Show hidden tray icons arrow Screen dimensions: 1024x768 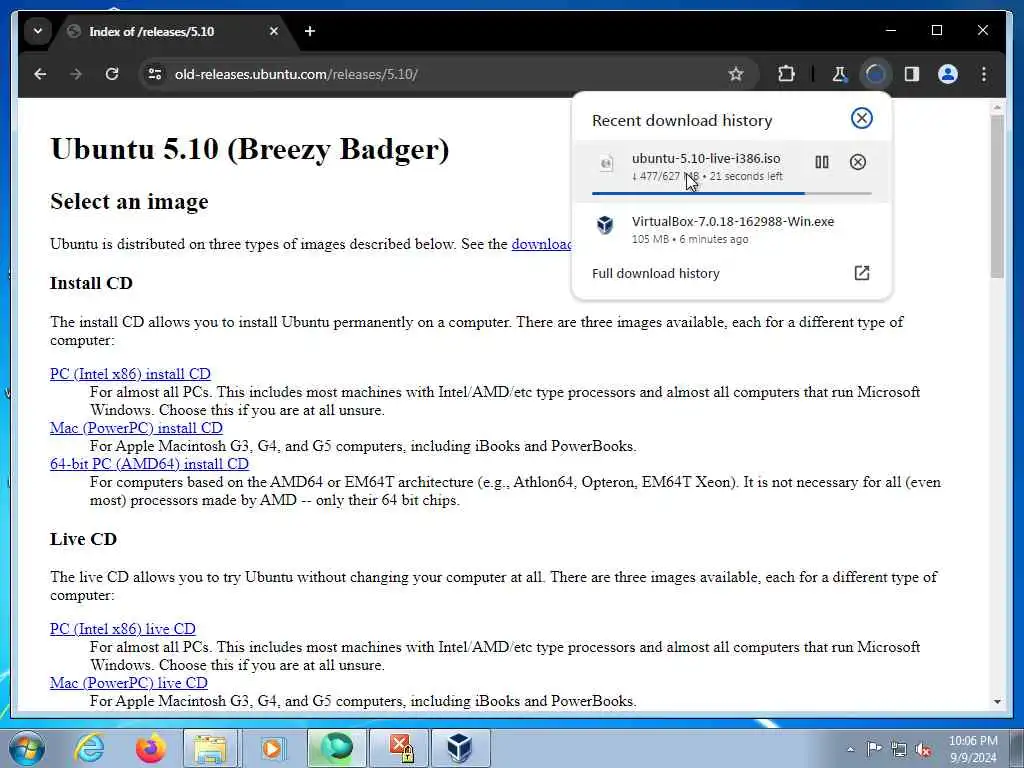point(850,749)
